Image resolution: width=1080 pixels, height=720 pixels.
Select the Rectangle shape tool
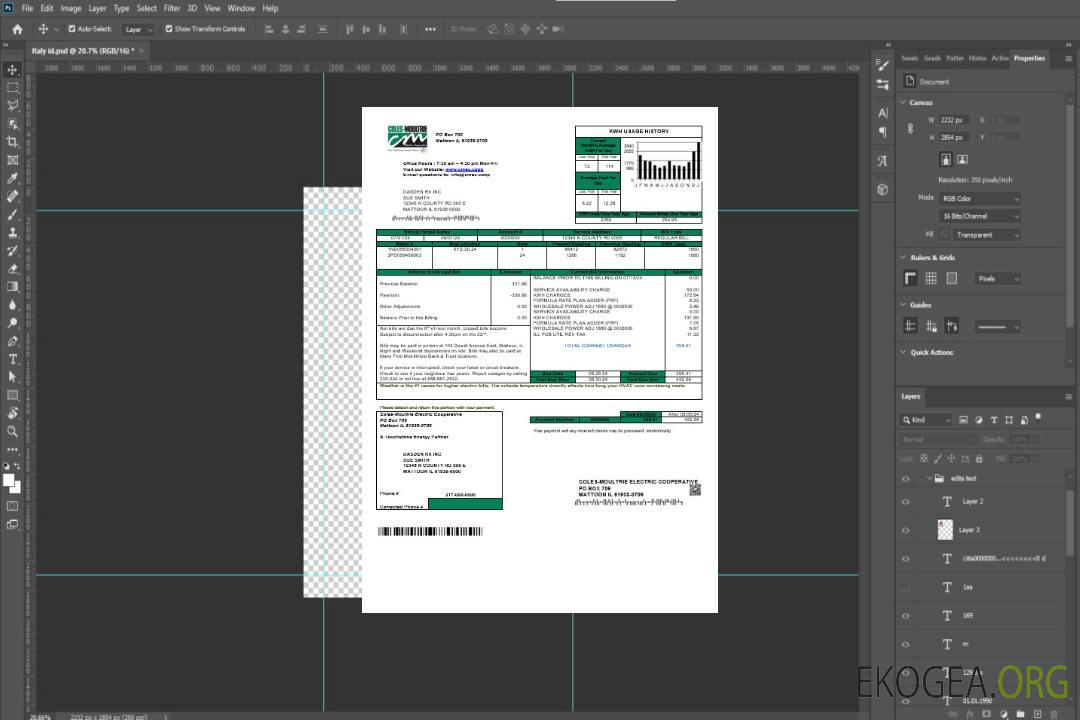(x=12, y=395)
